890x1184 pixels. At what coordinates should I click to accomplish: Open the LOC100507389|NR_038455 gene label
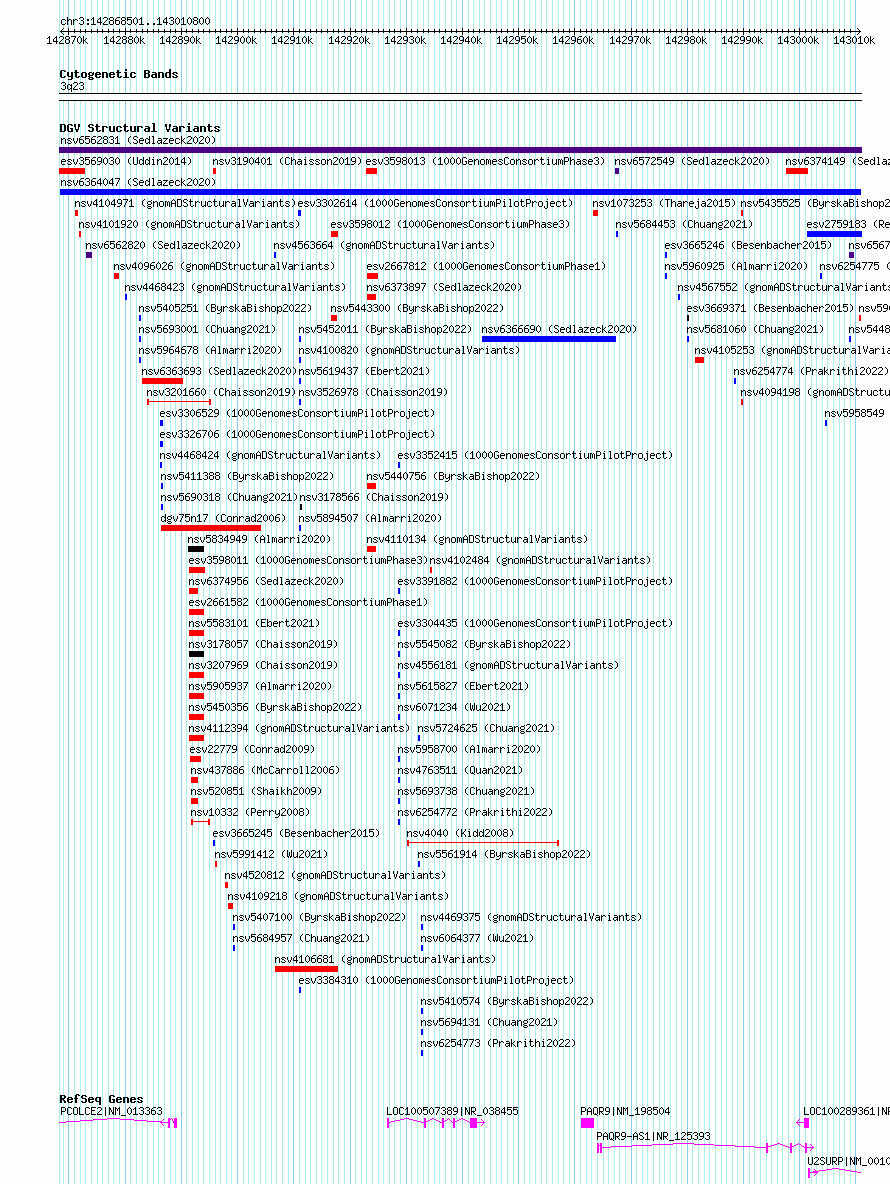[452, 1111]
